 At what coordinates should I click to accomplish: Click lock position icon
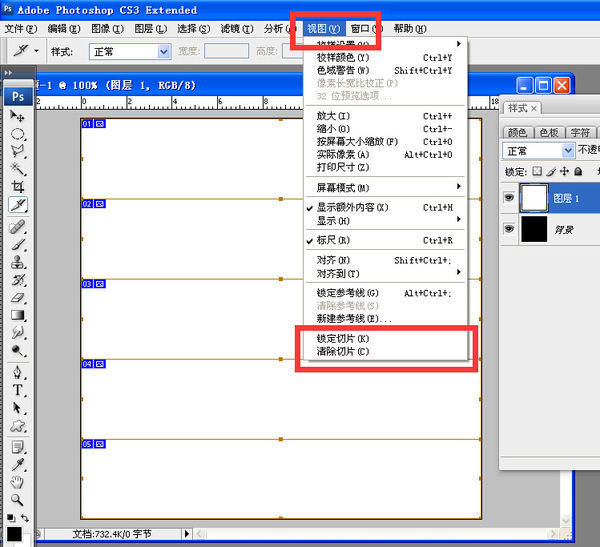(x=564, y=171)
